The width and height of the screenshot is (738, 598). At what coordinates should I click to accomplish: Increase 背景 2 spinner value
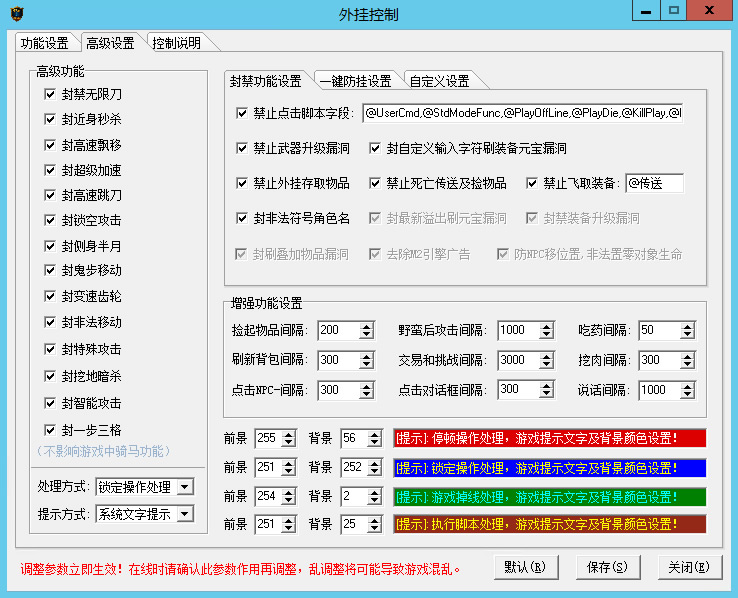[375, 492]
